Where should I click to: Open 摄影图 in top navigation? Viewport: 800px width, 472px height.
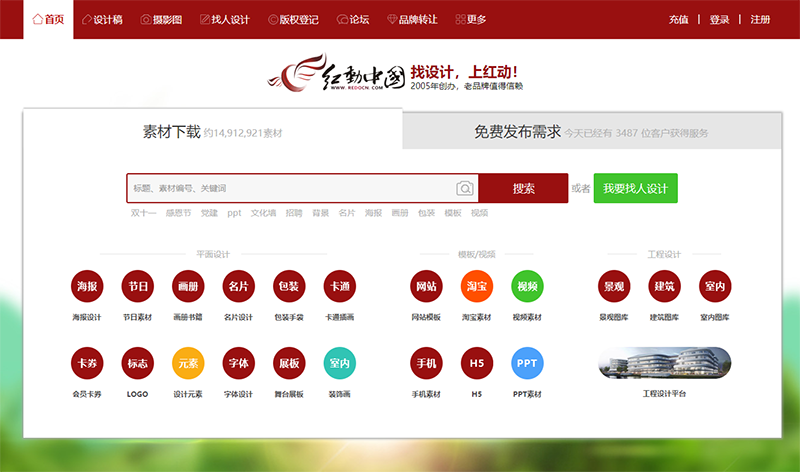[160, 19]
